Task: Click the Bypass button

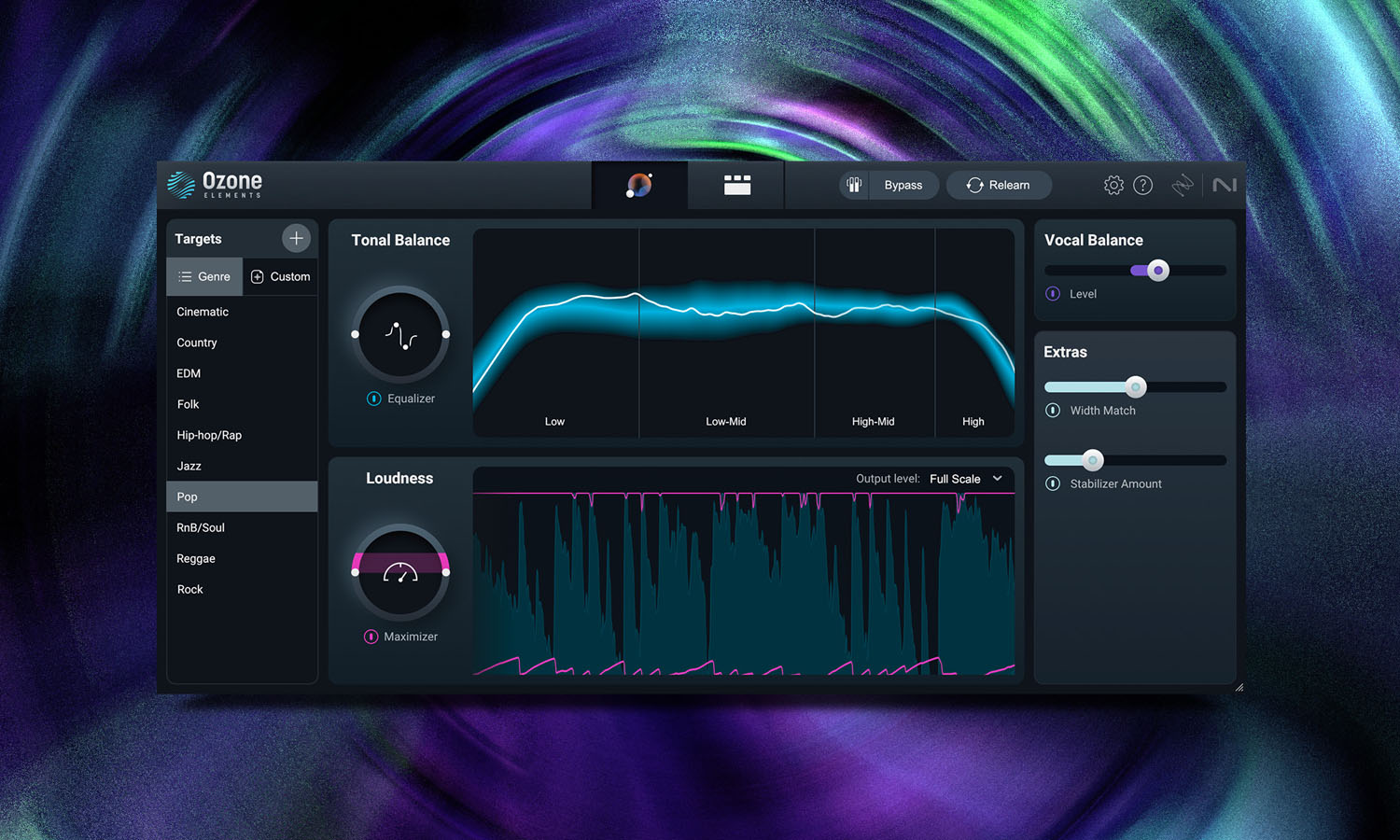Action: point(903,185)
